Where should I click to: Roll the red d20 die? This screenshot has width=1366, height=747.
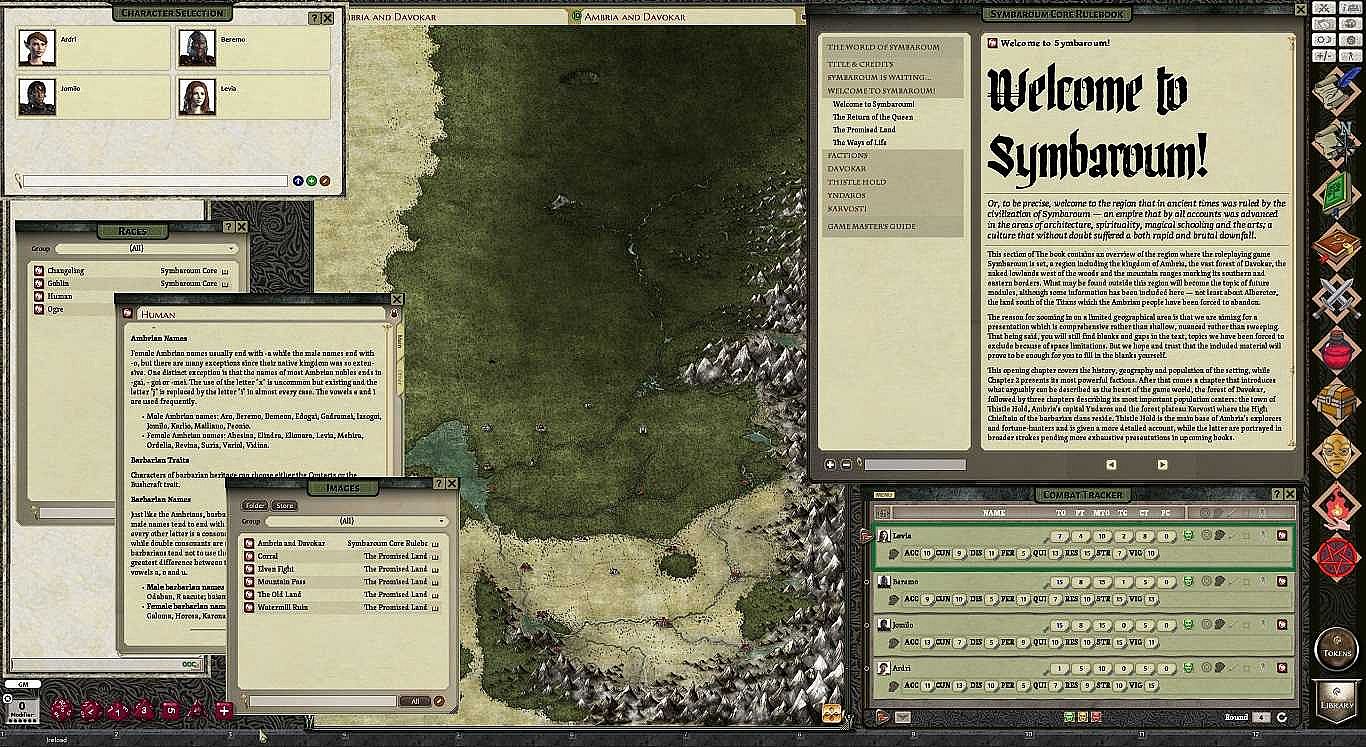pyautogui.click(x=62, y=710)
